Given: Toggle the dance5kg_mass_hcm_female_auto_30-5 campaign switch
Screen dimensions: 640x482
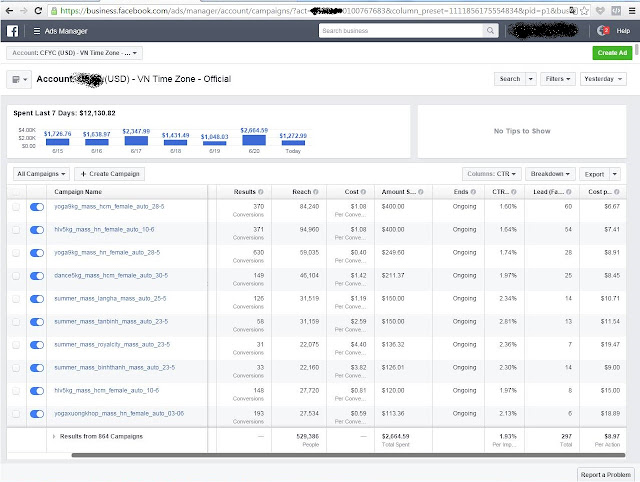Looking at the screenshot, I should pos(37,276).
